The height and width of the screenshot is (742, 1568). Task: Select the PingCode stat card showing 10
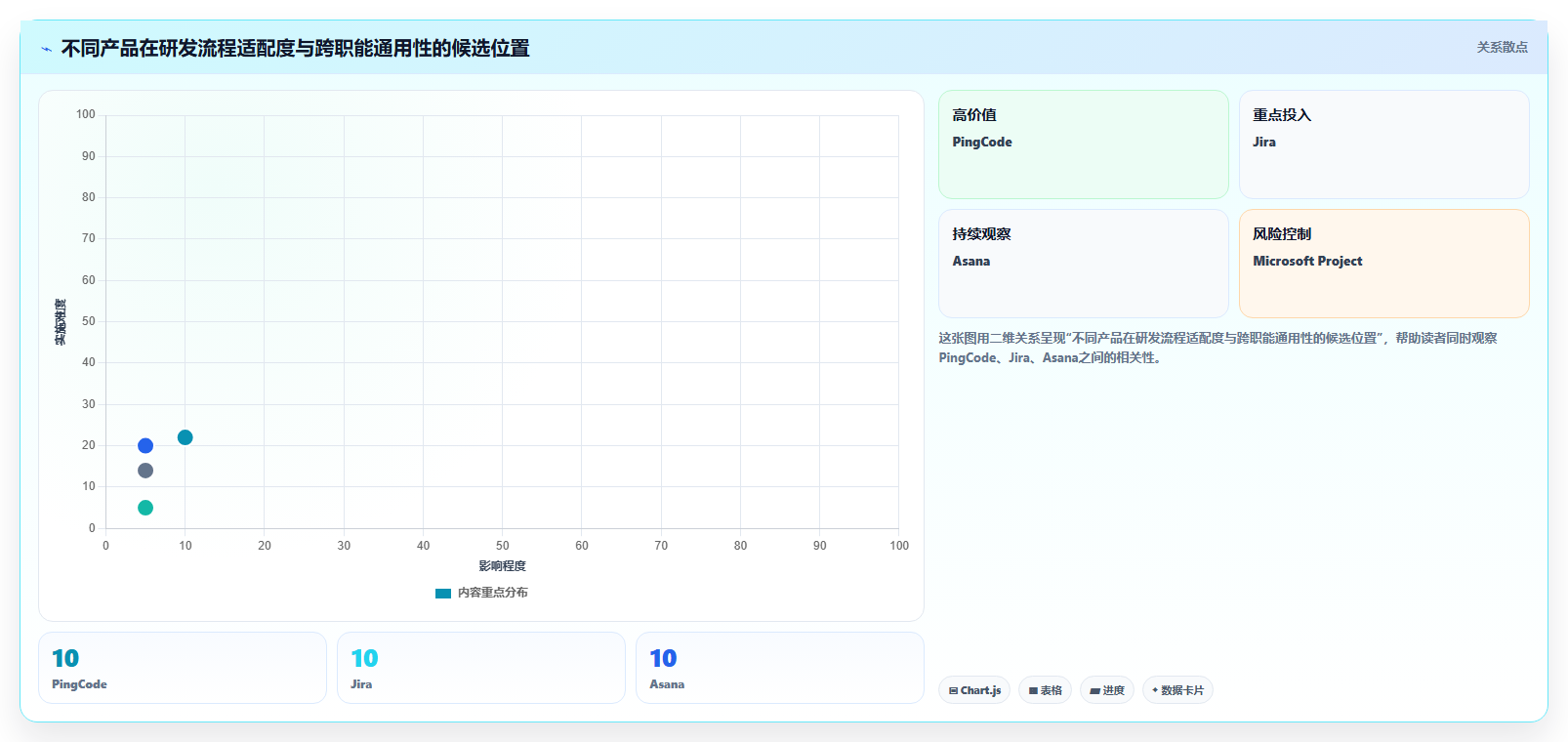coord(183,668)
